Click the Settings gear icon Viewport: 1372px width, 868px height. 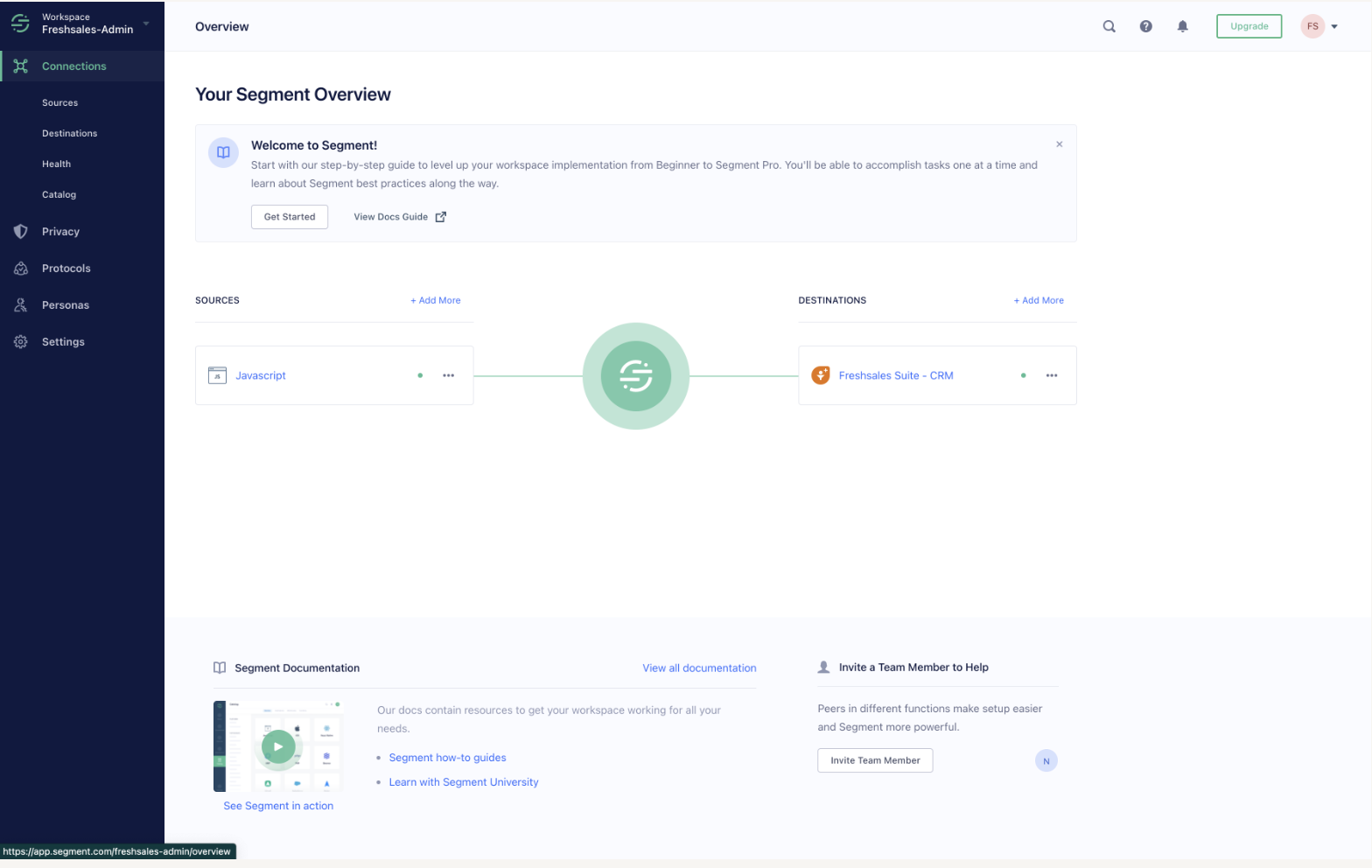point(21,342)
